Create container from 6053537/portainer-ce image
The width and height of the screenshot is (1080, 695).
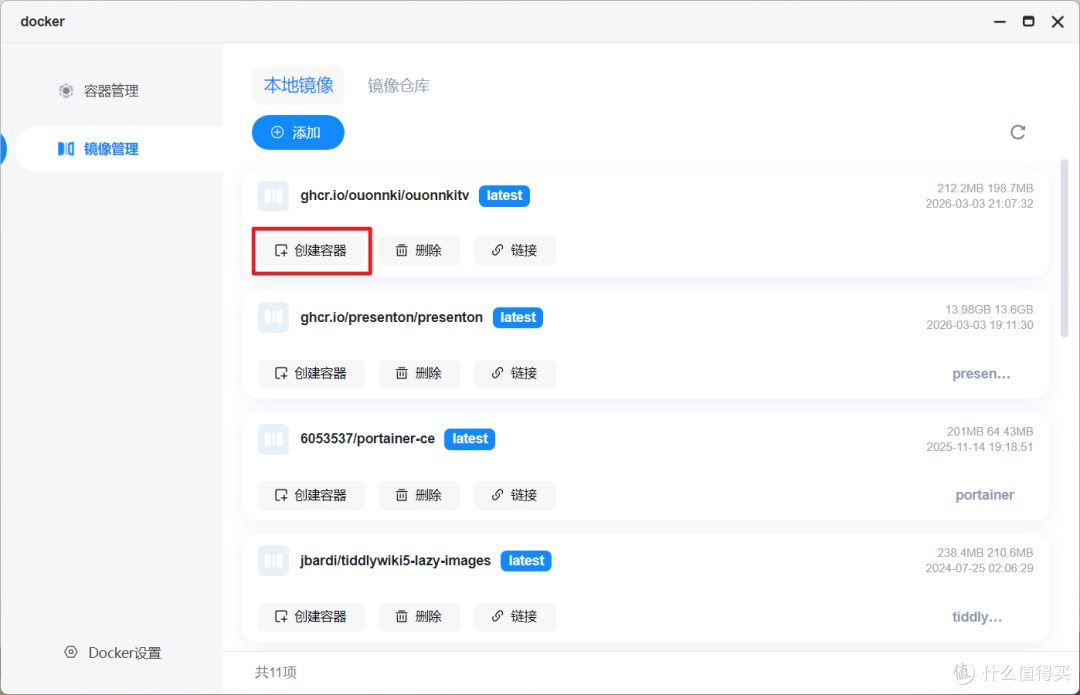pyautogui.click(x=311, y=495)
